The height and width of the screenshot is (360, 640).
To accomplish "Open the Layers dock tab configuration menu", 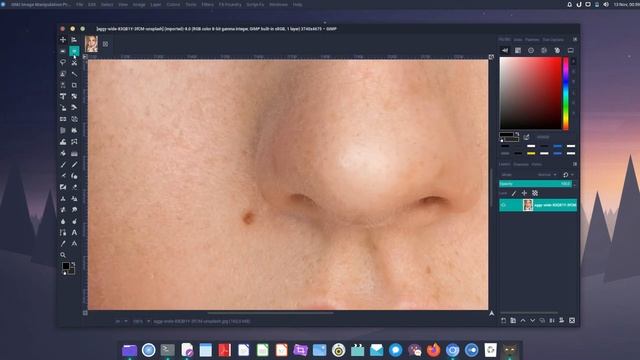I will 575,164.
